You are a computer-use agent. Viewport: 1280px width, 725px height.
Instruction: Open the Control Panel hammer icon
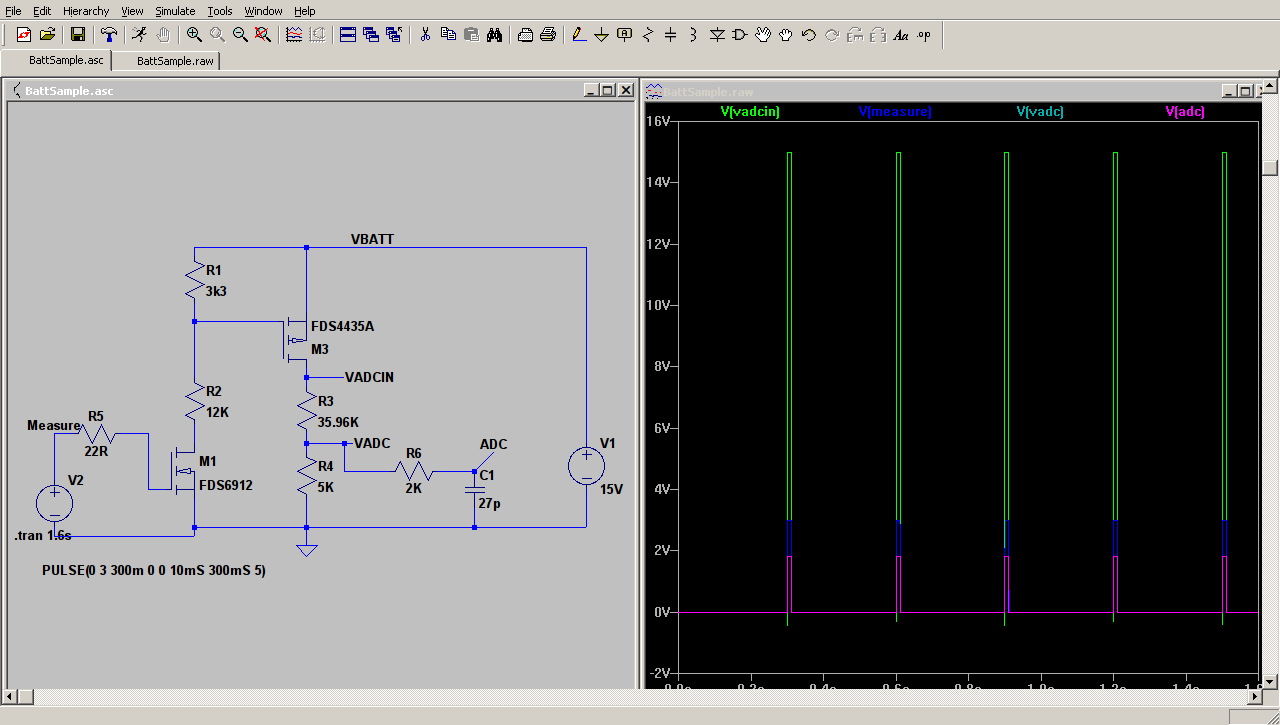click(x=109, y=35)
